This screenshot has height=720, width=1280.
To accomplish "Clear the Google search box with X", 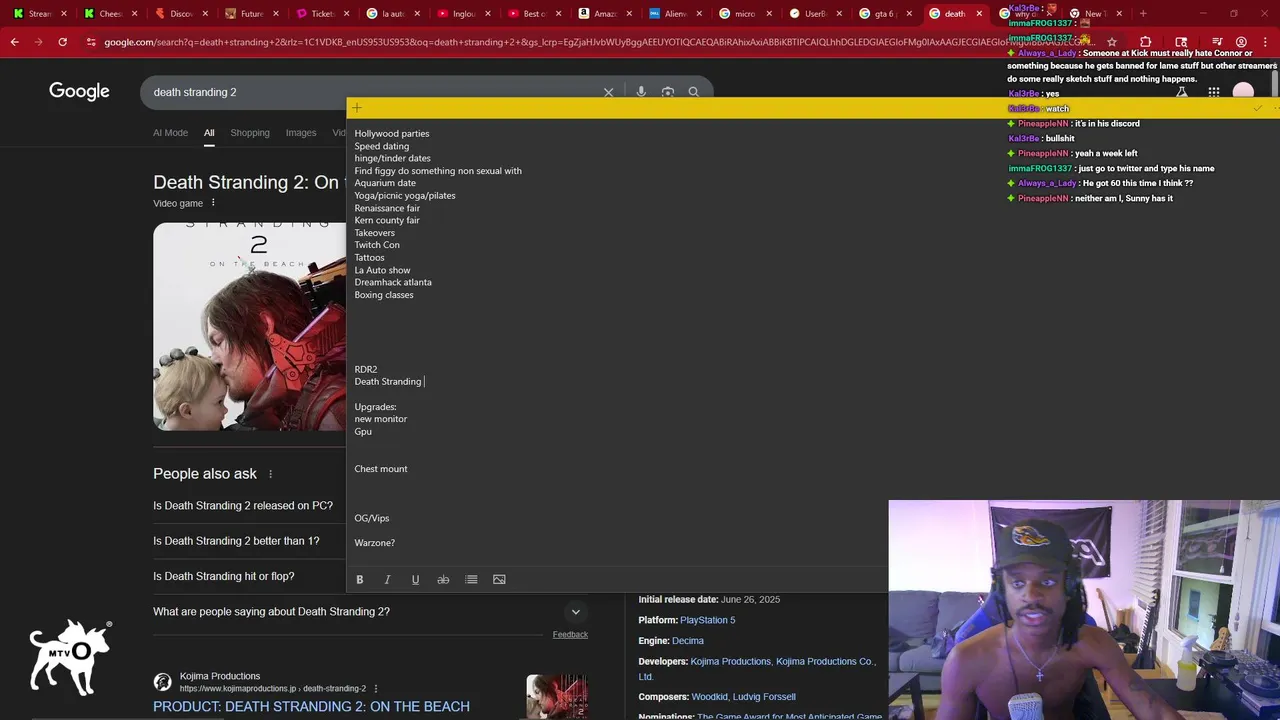I will (x=608, y=92).
